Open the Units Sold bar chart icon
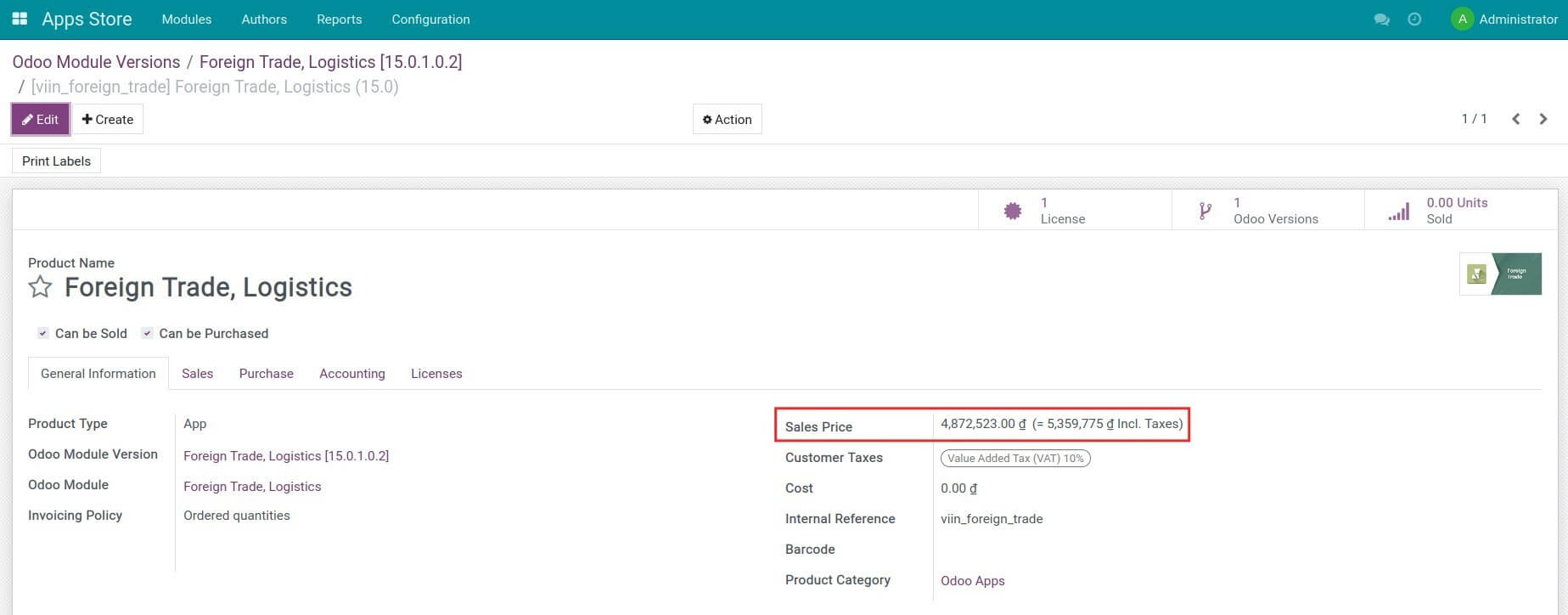 (x=1398, y=211)
